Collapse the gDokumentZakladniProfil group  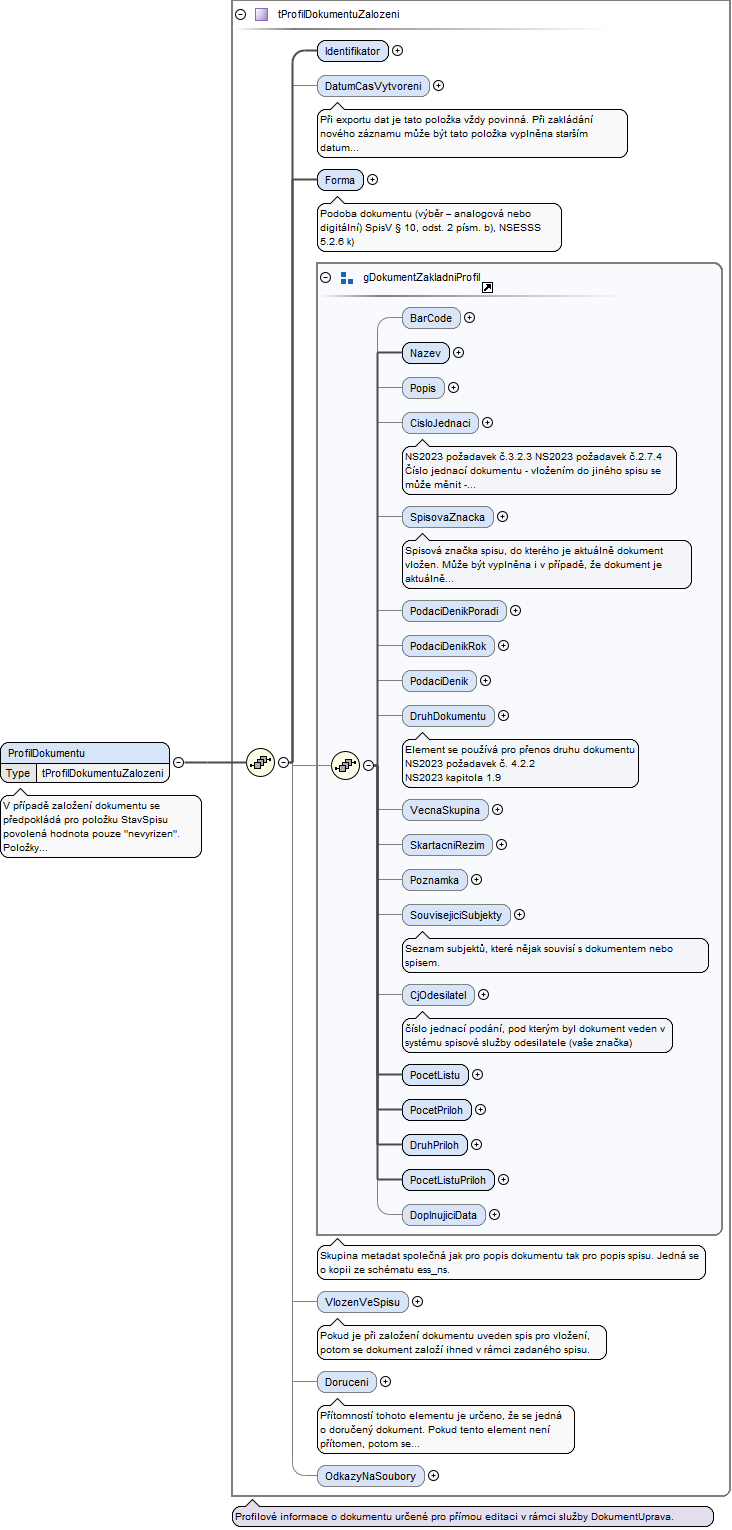(325, 278)
